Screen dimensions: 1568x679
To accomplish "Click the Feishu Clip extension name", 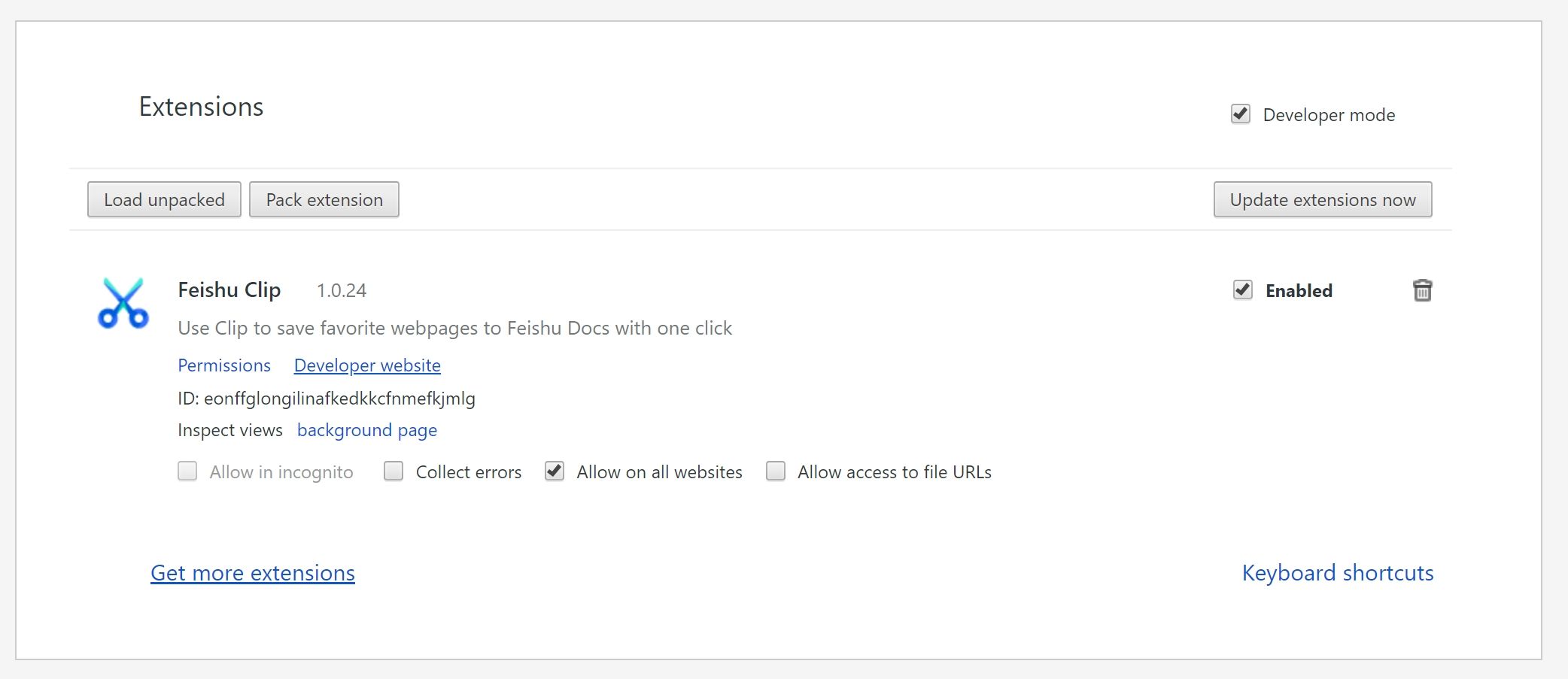I will click(x=229, y=290).
